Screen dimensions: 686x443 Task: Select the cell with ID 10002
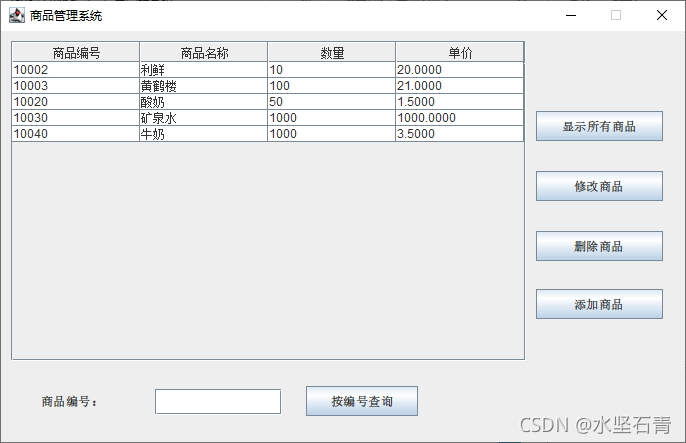76,70
